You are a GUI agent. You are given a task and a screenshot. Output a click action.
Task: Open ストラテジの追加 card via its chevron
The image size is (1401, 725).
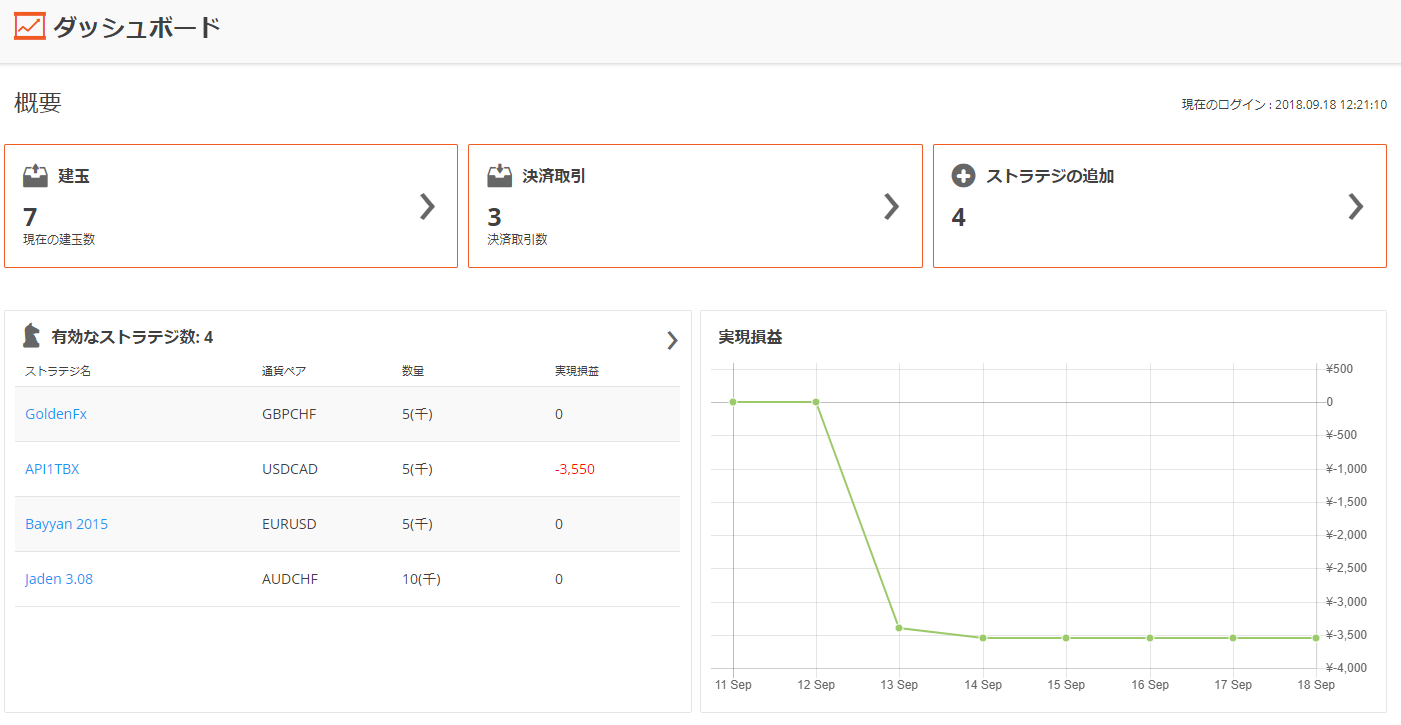pos(1356,206)
